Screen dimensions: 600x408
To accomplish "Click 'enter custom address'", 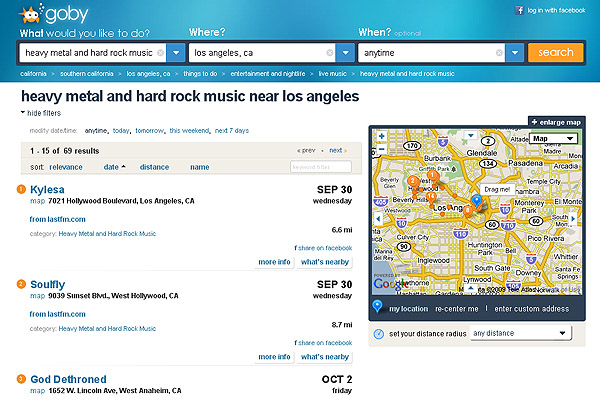I will coord(532,309).
